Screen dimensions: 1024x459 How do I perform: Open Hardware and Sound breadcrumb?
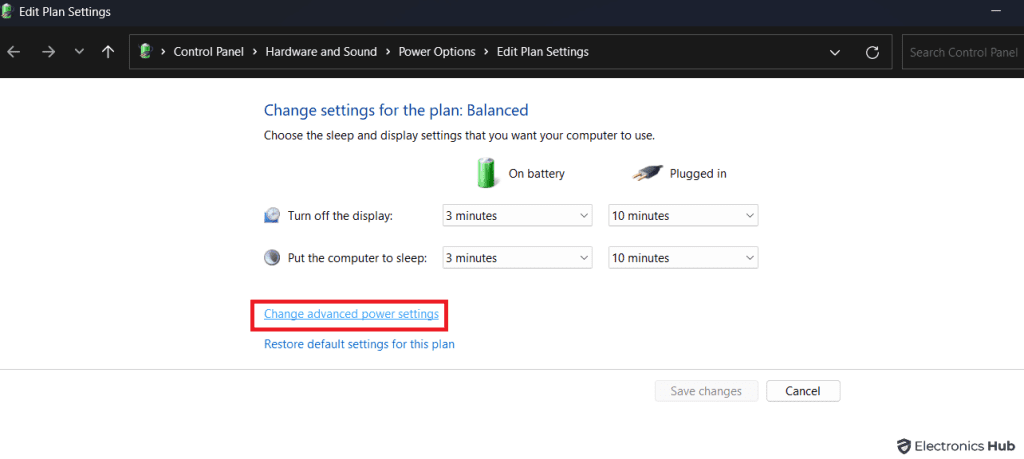tap(321, 52)
